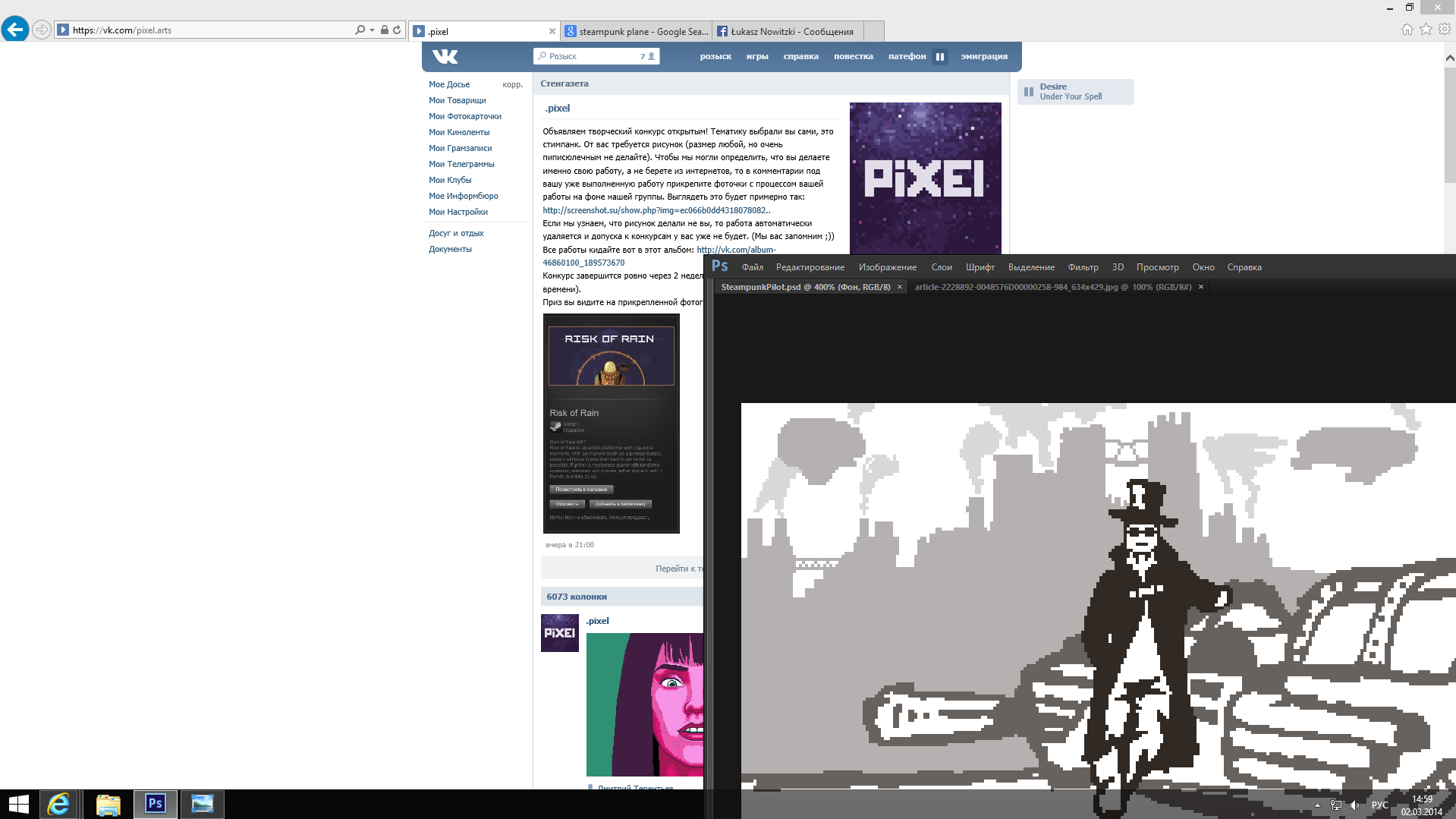
Task: Open Photoshop Справка menu
Action: (1244, 267)
